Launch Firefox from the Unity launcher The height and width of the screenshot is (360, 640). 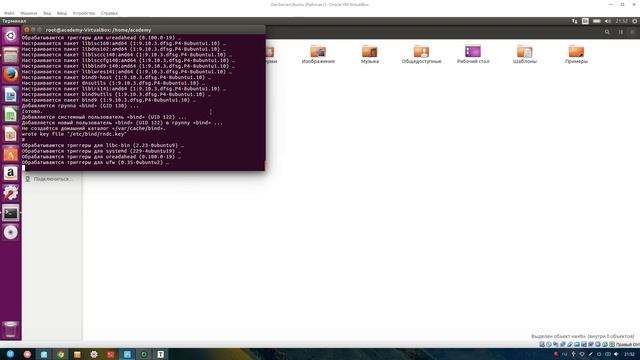pyautogui.click(x=11, y=75)
